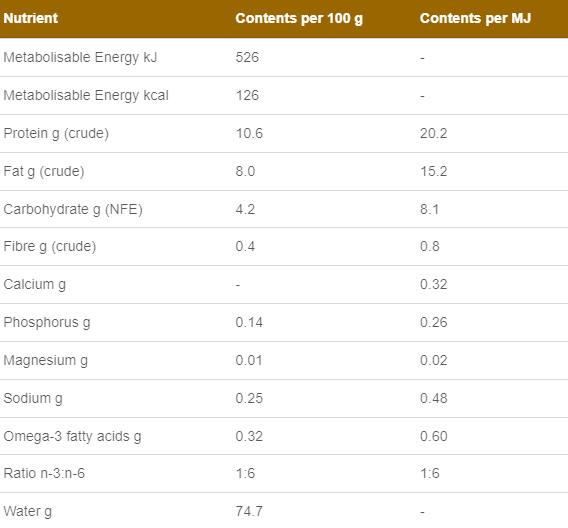Viewport: 568px width, 528px height.
Task: Select the Metabolisable Energy kJ row label
Action: (x=80, y=58)
